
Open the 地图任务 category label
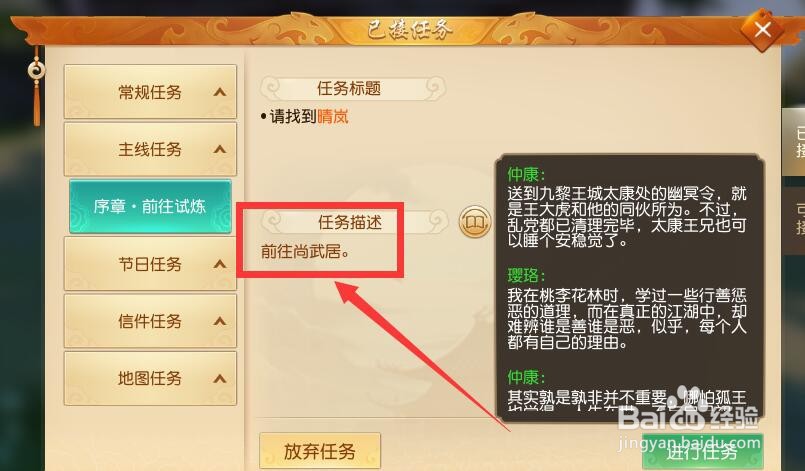pos(150,379)
